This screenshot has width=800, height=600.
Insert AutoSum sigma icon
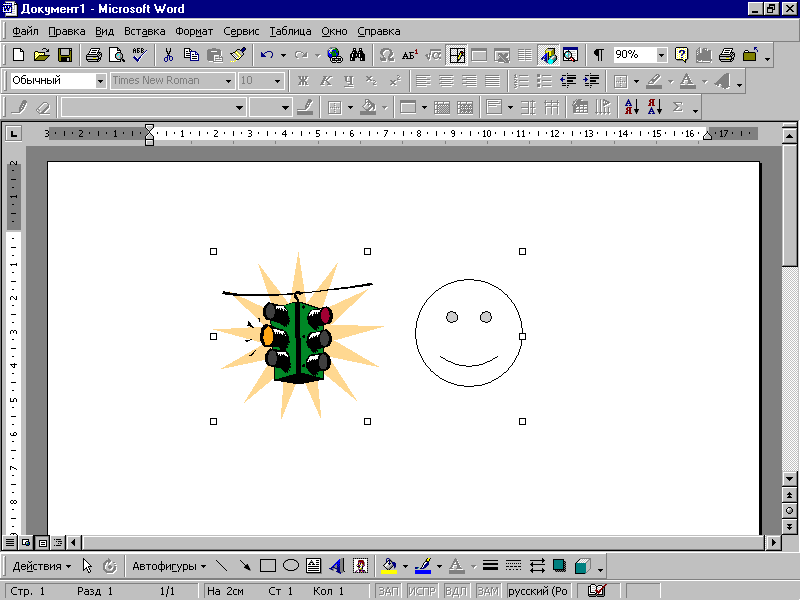tap(678, 107)
